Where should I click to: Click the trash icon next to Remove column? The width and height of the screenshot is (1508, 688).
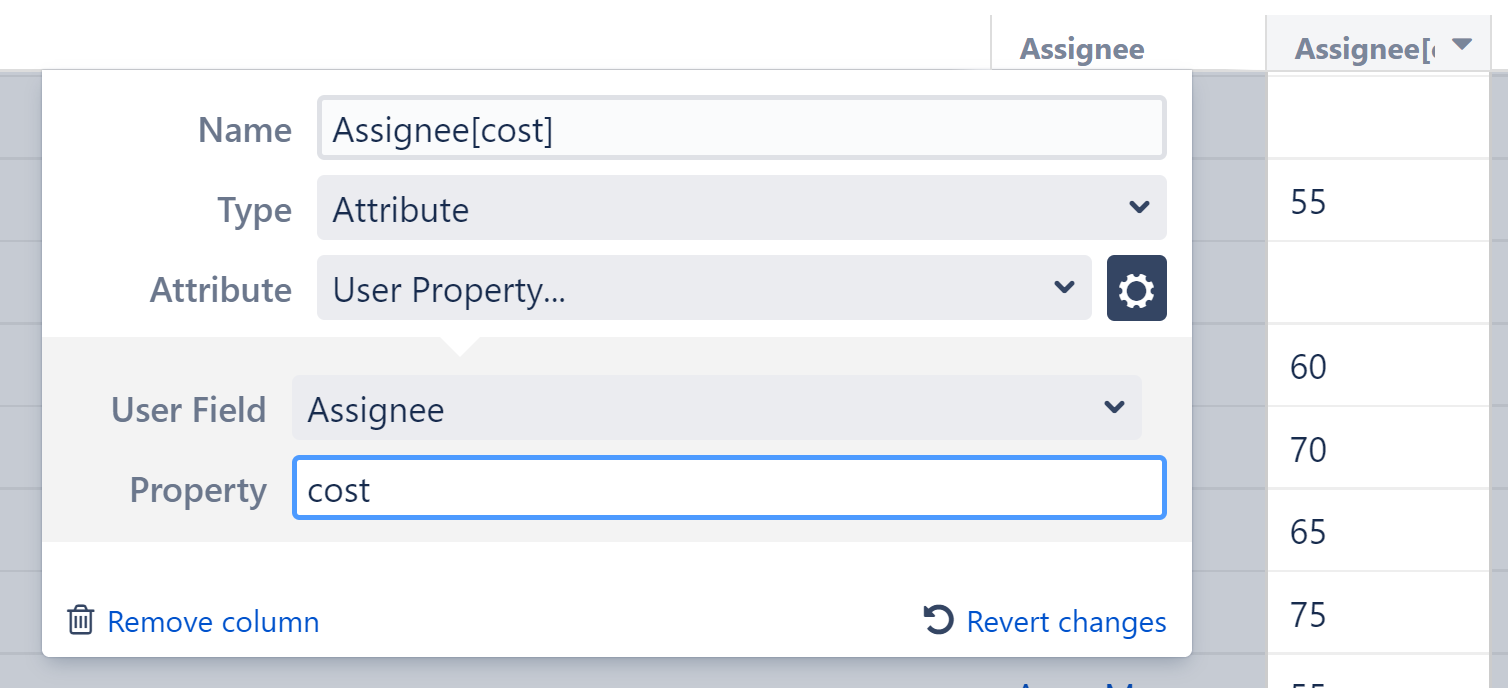80,621
